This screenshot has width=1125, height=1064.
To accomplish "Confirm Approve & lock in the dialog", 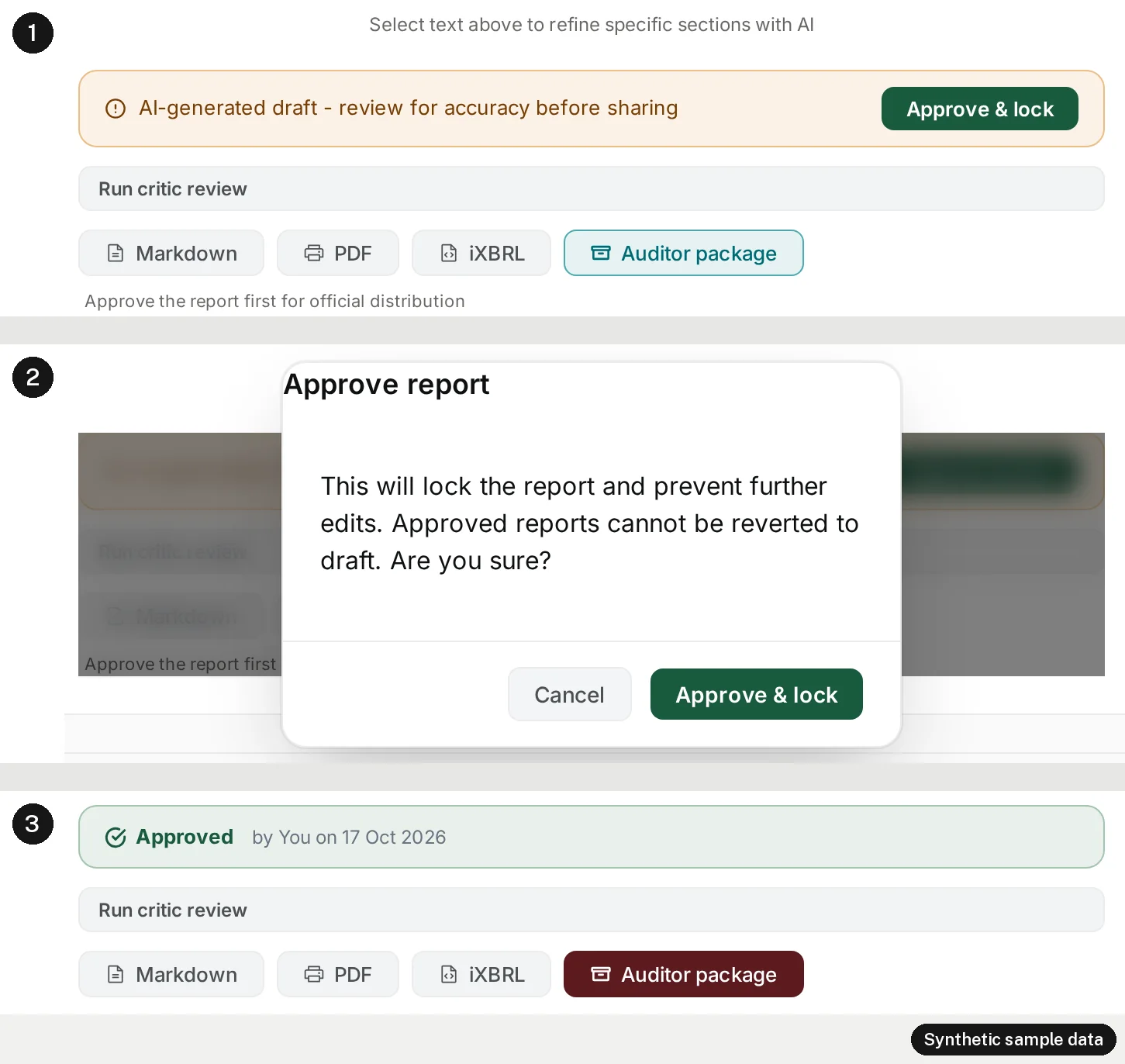I will coord(757,694).
